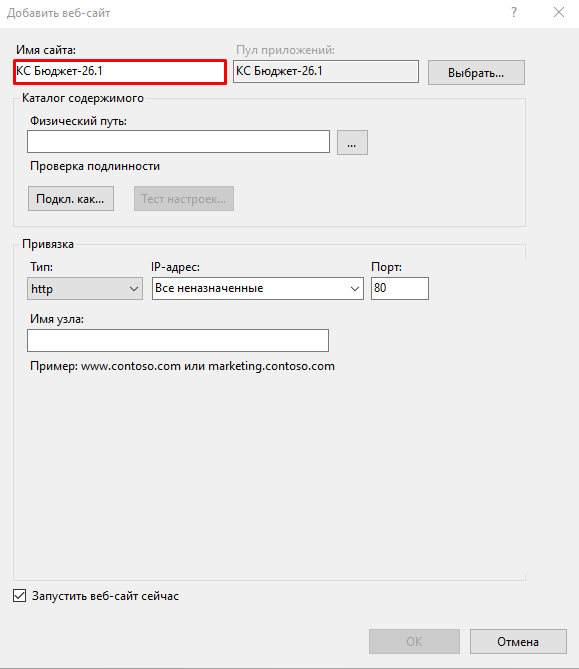The height and width of the screenshot is (669, 579).
Task: Click the Порт: label
Action: click(x=387, y=267)
